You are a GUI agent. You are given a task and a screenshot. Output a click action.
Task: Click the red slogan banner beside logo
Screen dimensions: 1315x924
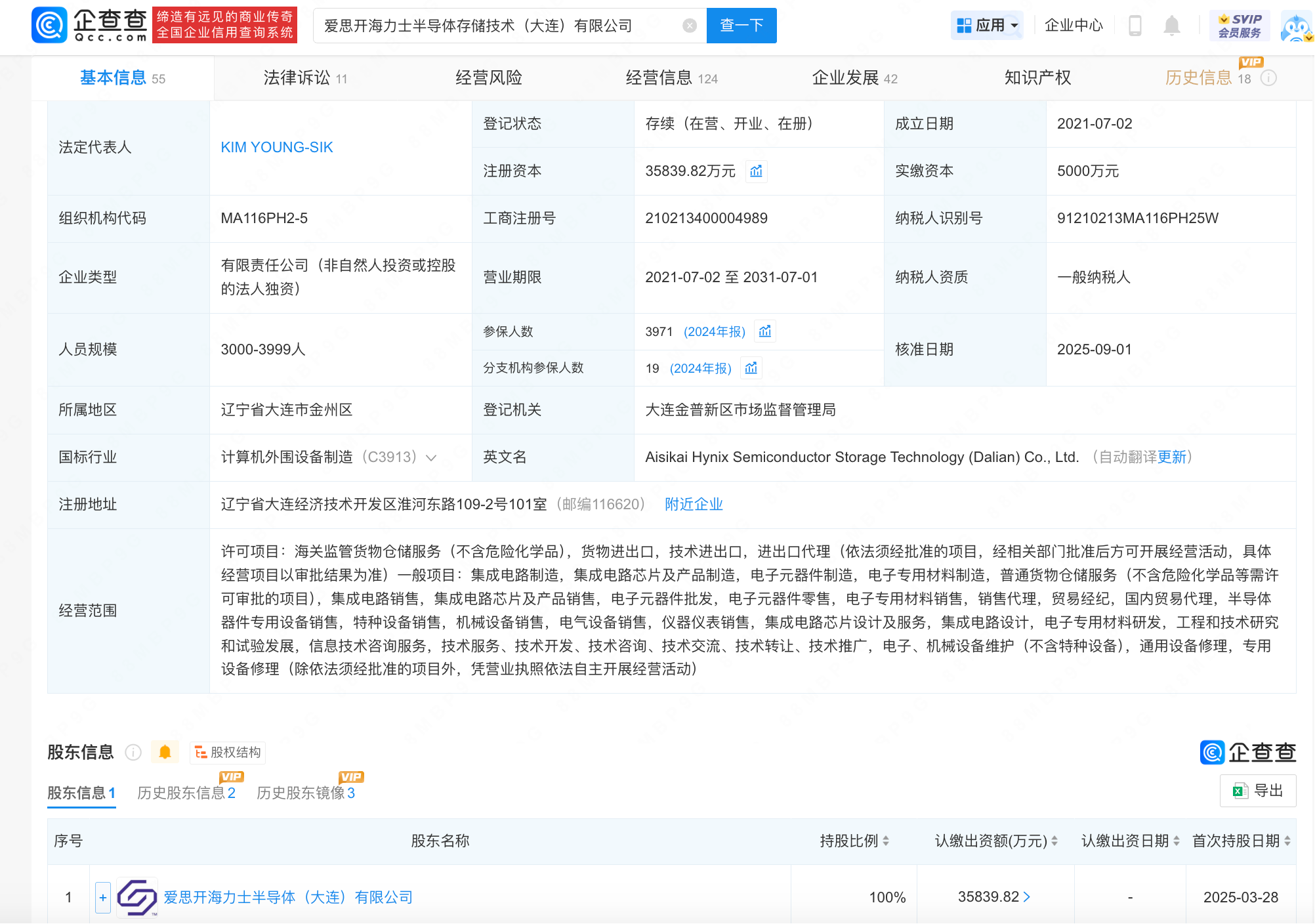(224, 25)
